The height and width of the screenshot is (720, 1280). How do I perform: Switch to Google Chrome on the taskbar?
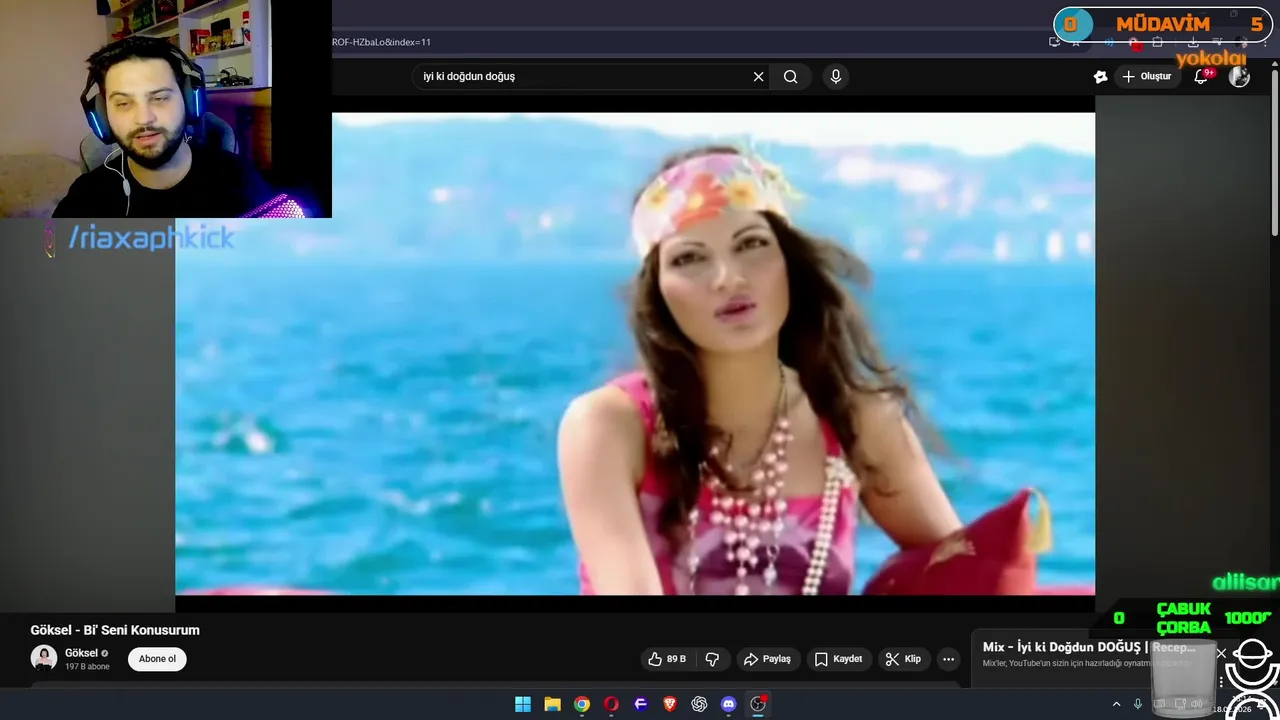click(582, 704)
